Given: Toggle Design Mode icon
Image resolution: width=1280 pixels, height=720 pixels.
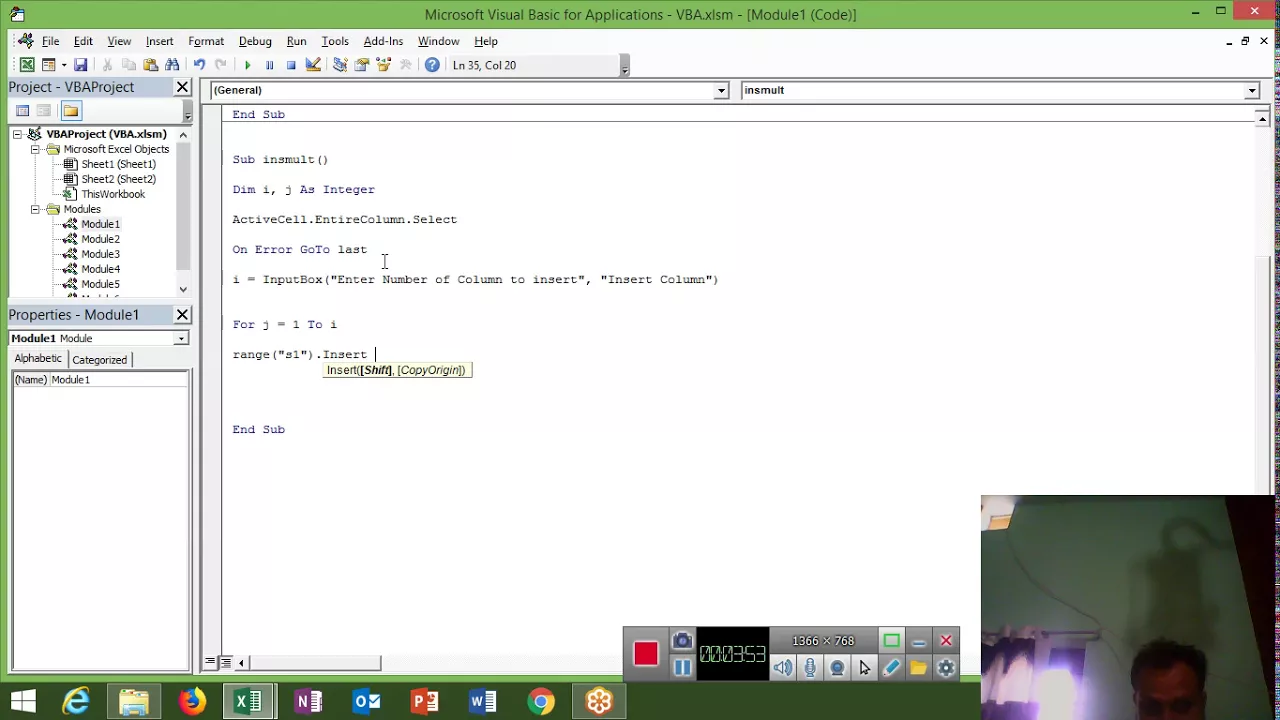Looking at the screenshot, I should (313, 65).
